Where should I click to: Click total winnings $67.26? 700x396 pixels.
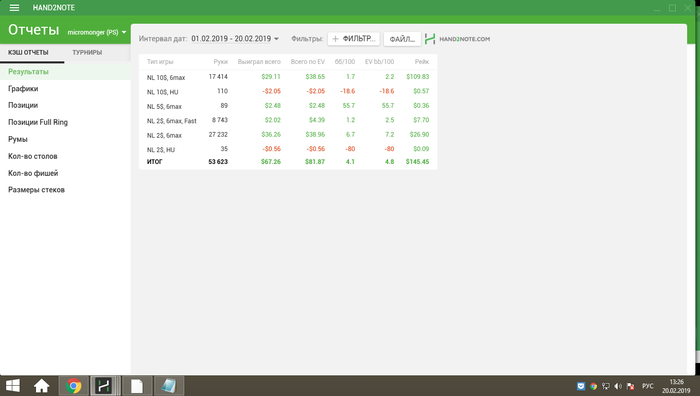point(271,162)
